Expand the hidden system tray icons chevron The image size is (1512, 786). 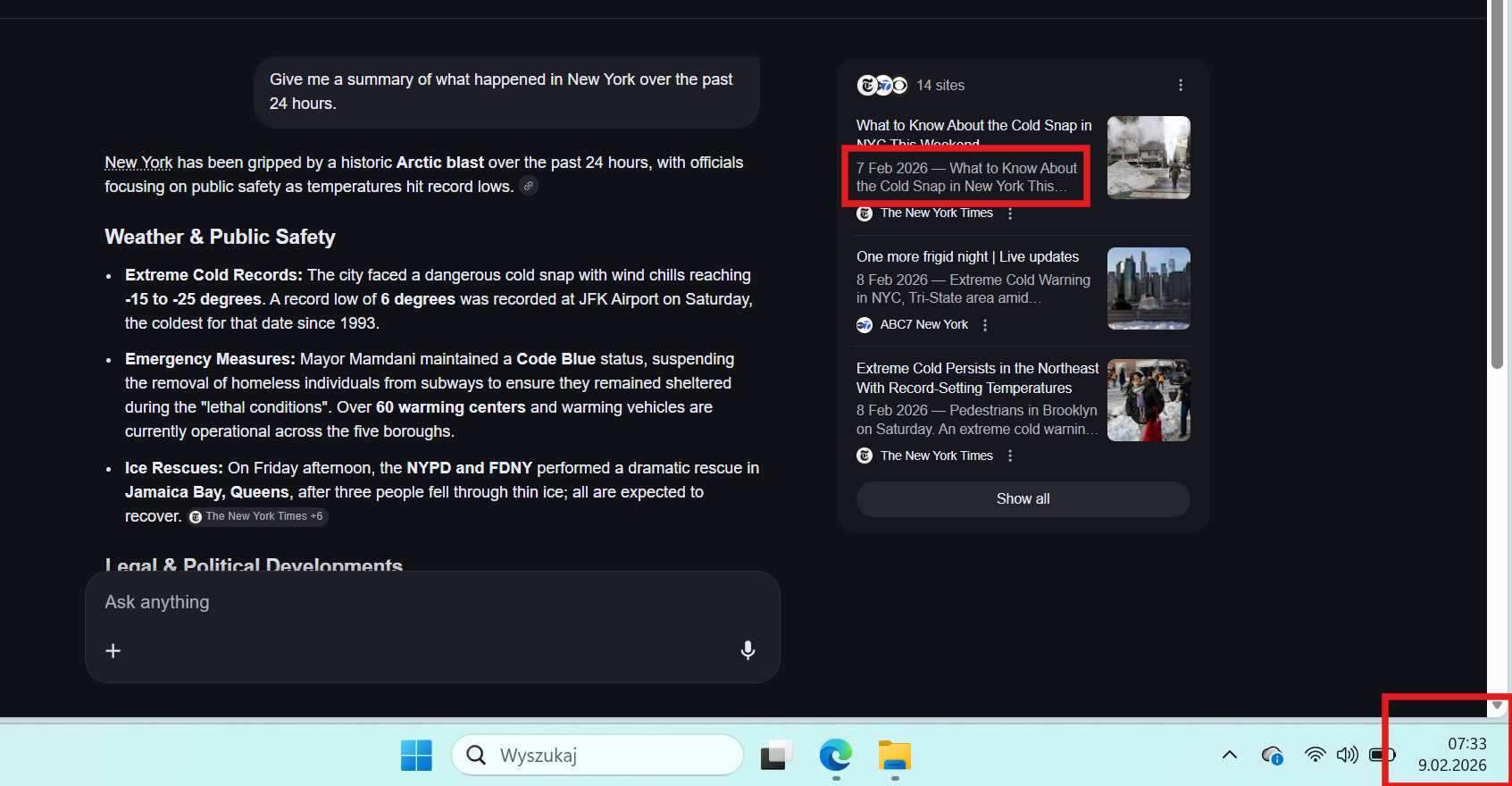point(1230,755)
